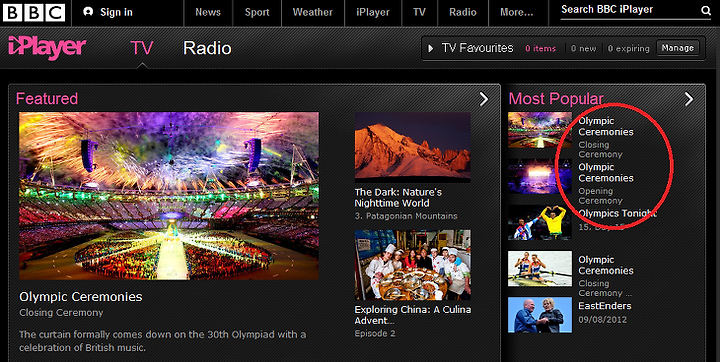The image size is (720, 362).
Task: Click the search magnifier icon
Action: click(706, 11)
